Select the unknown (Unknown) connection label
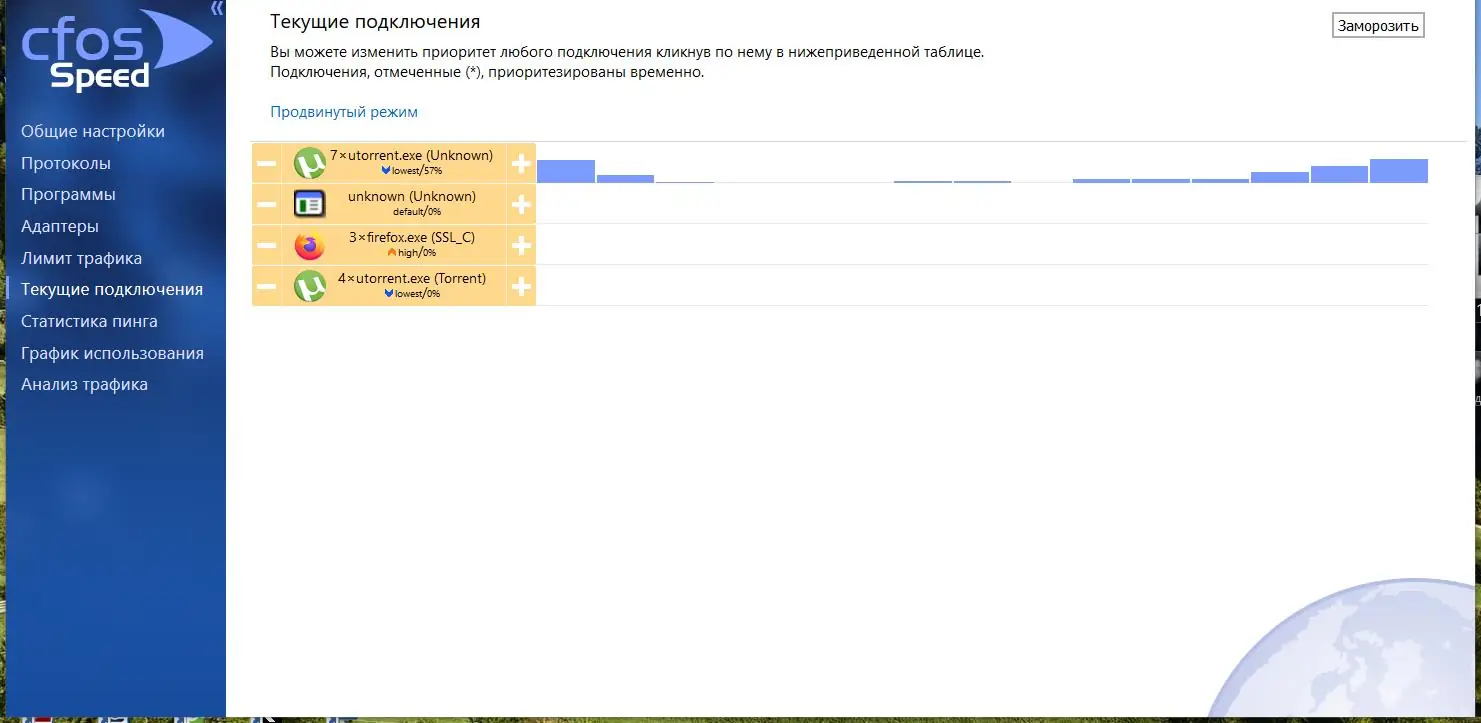The width and height of the screenshot is (1481, 723). pos(412,197)
